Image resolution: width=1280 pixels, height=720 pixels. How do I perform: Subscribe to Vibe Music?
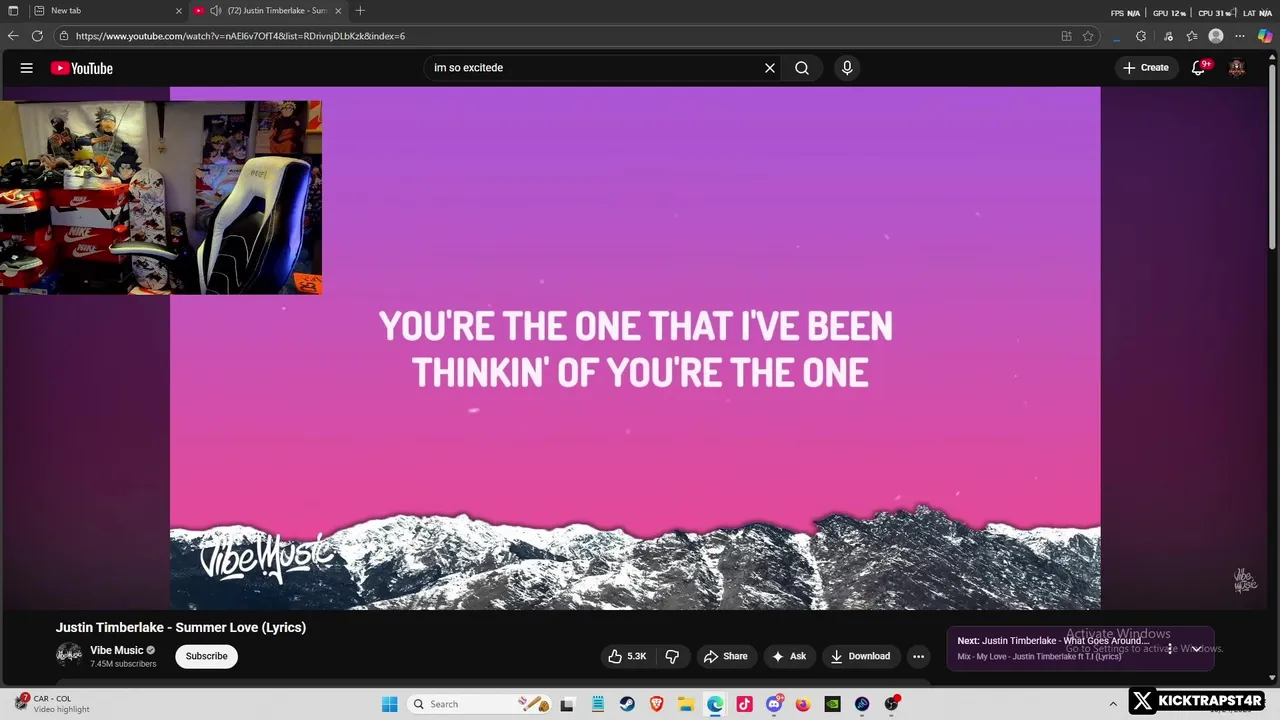pos(206,656)
